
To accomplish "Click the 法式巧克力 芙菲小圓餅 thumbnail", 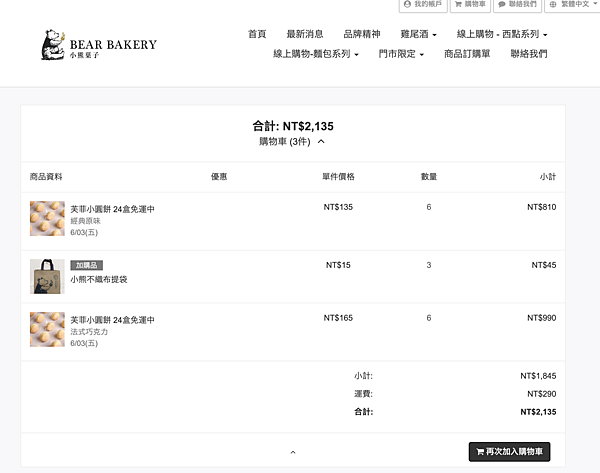I will [x=47, y=330].
